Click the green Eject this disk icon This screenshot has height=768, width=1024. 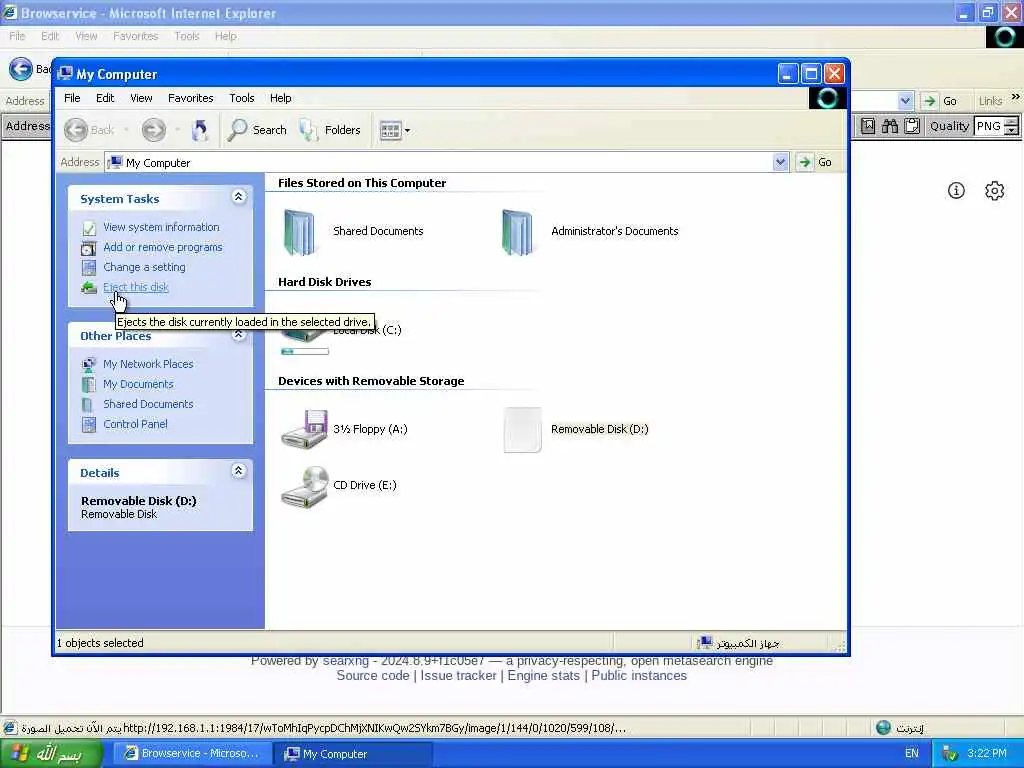pos(89,287)
